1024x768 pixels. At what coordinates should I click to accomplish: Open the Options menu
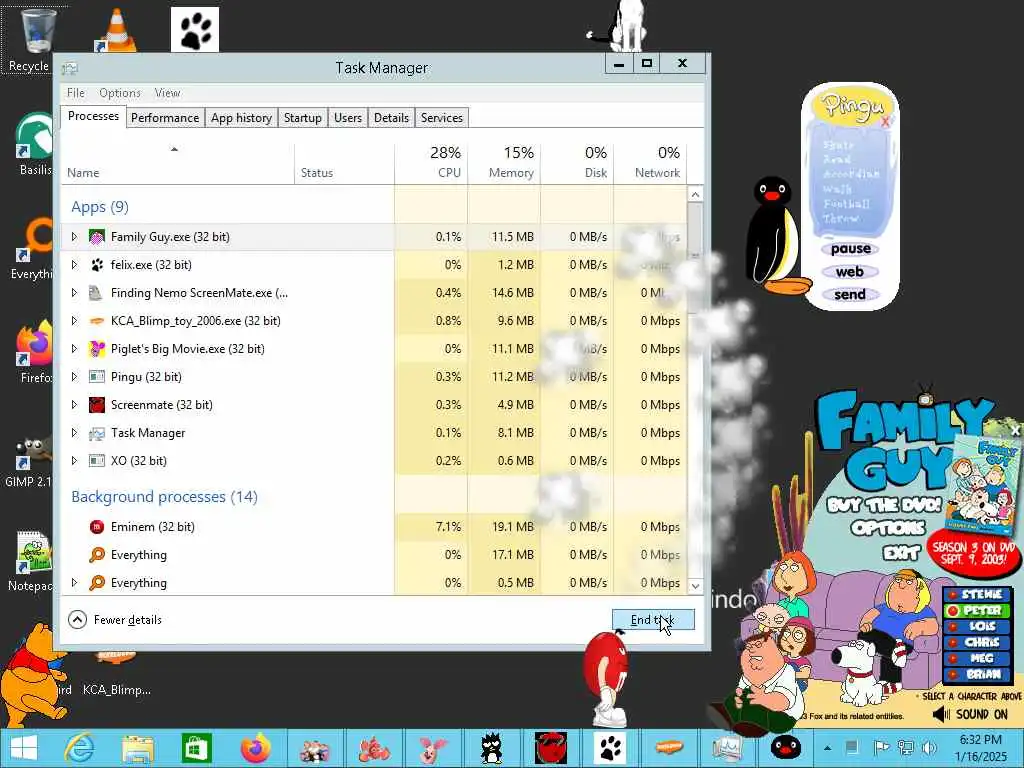pyautogui.click(x=120, y=93)
